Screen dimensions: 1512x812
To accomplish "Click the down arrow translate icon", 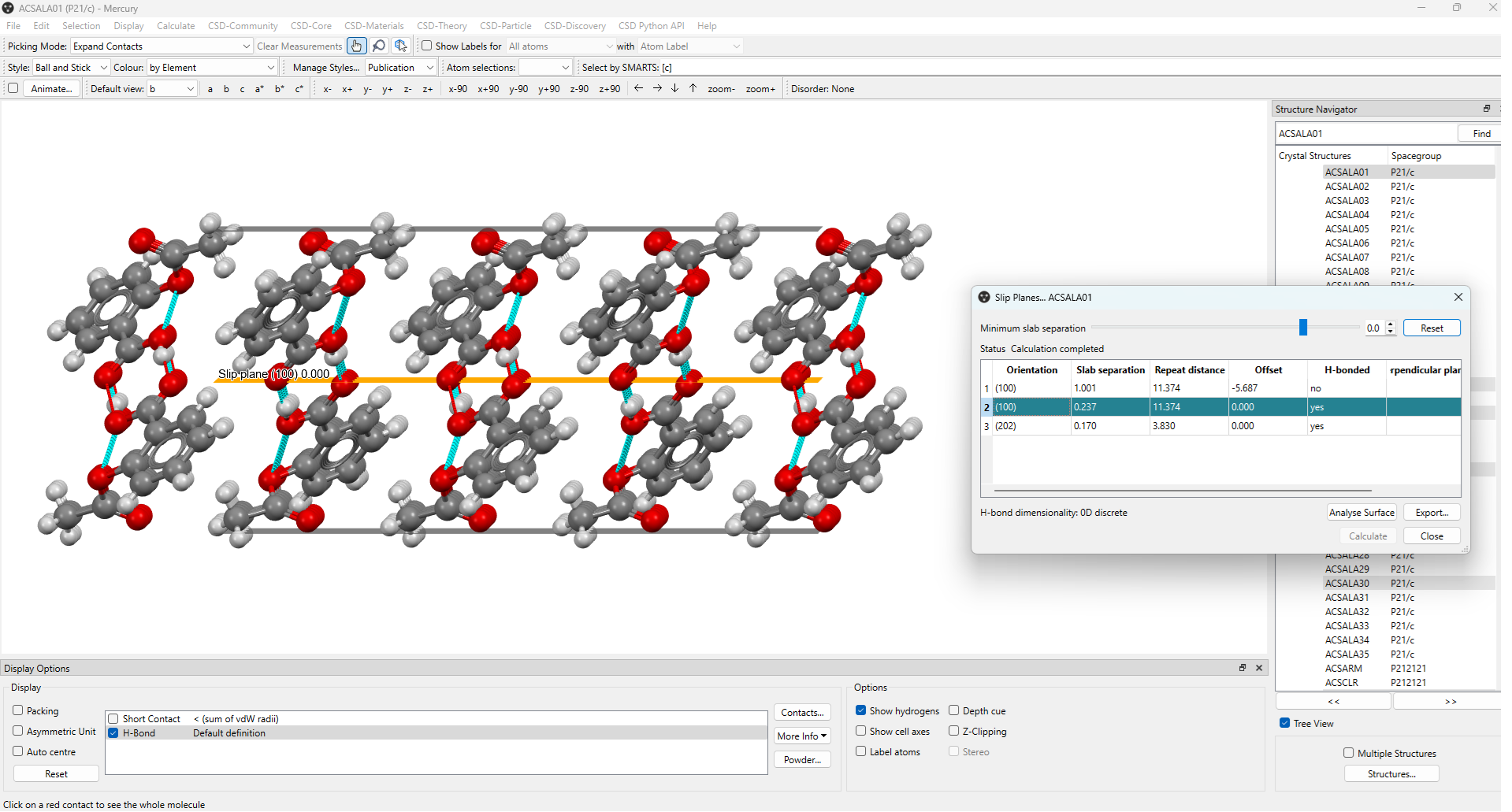I will tap(675, 88).
